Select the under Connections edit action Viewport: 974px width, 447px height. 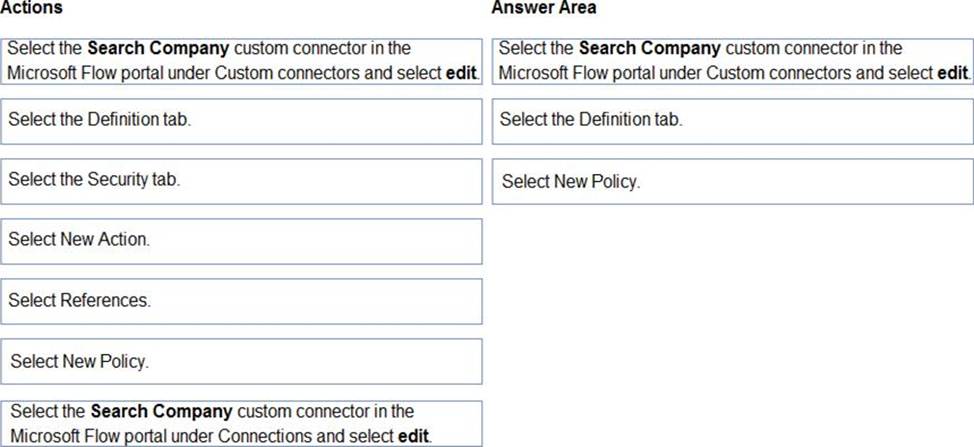click(241, 423)
